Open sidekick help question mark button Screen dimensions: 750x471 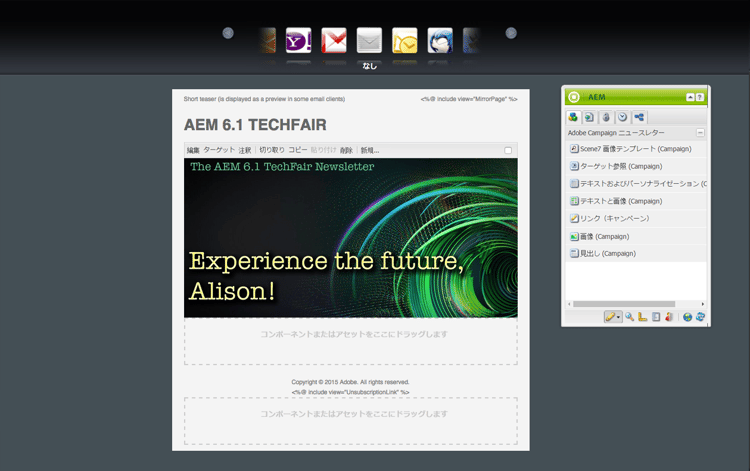(x=699, y=97)
